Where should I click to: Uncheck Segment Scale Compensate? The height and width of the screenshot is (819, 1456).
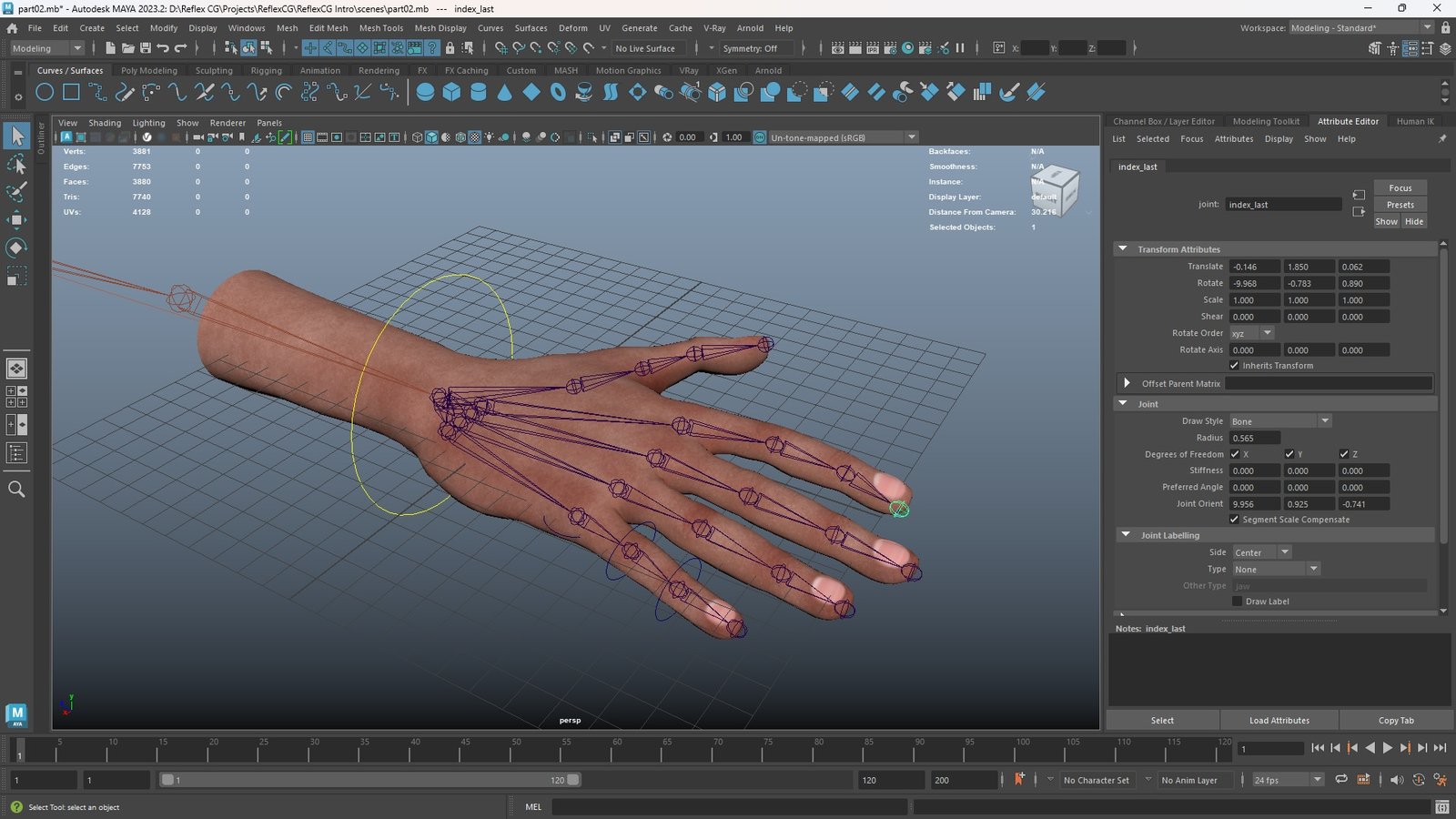click(1235, 520)
